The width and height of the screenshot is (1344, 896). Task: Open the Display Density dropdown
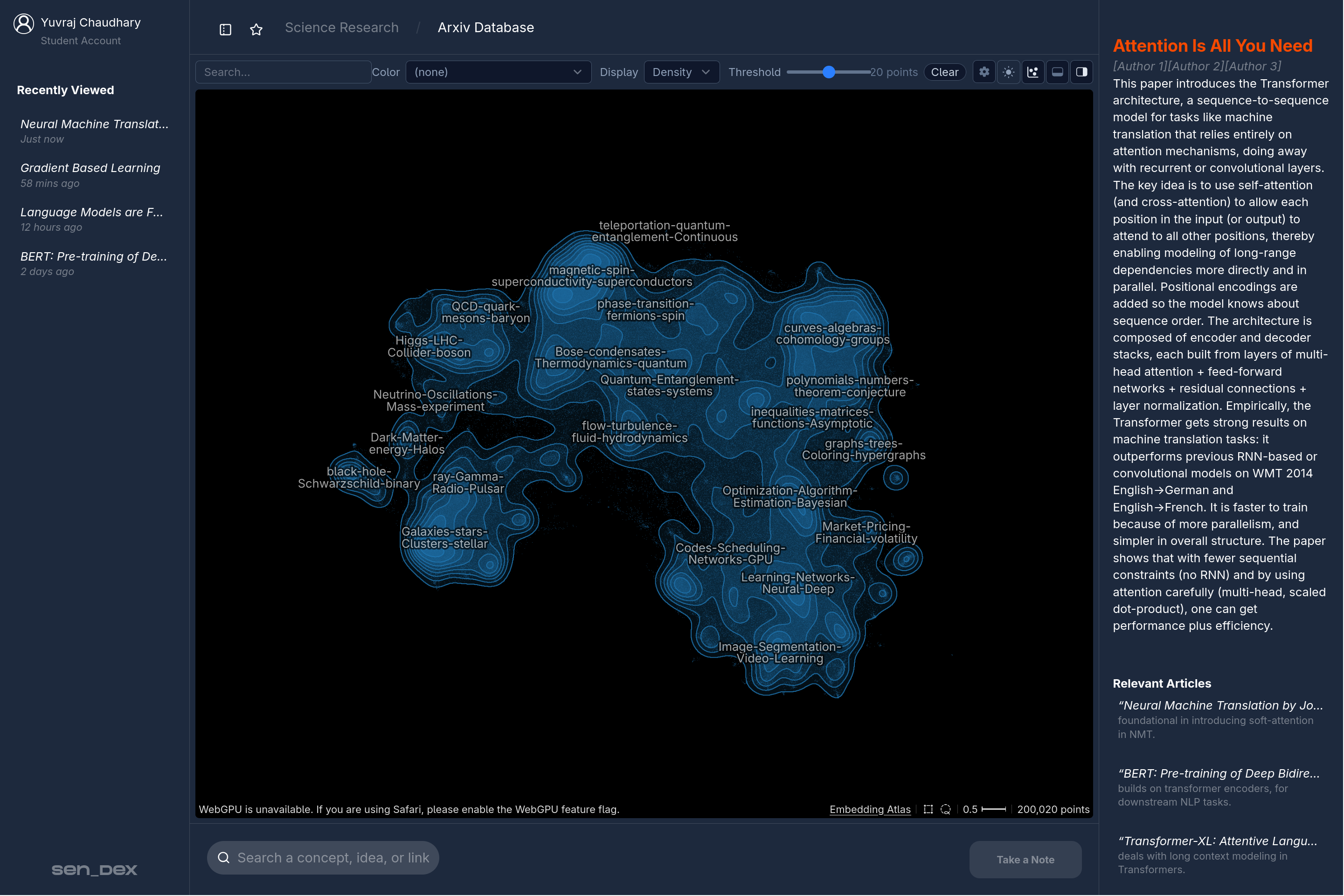(x=681, y=72)
